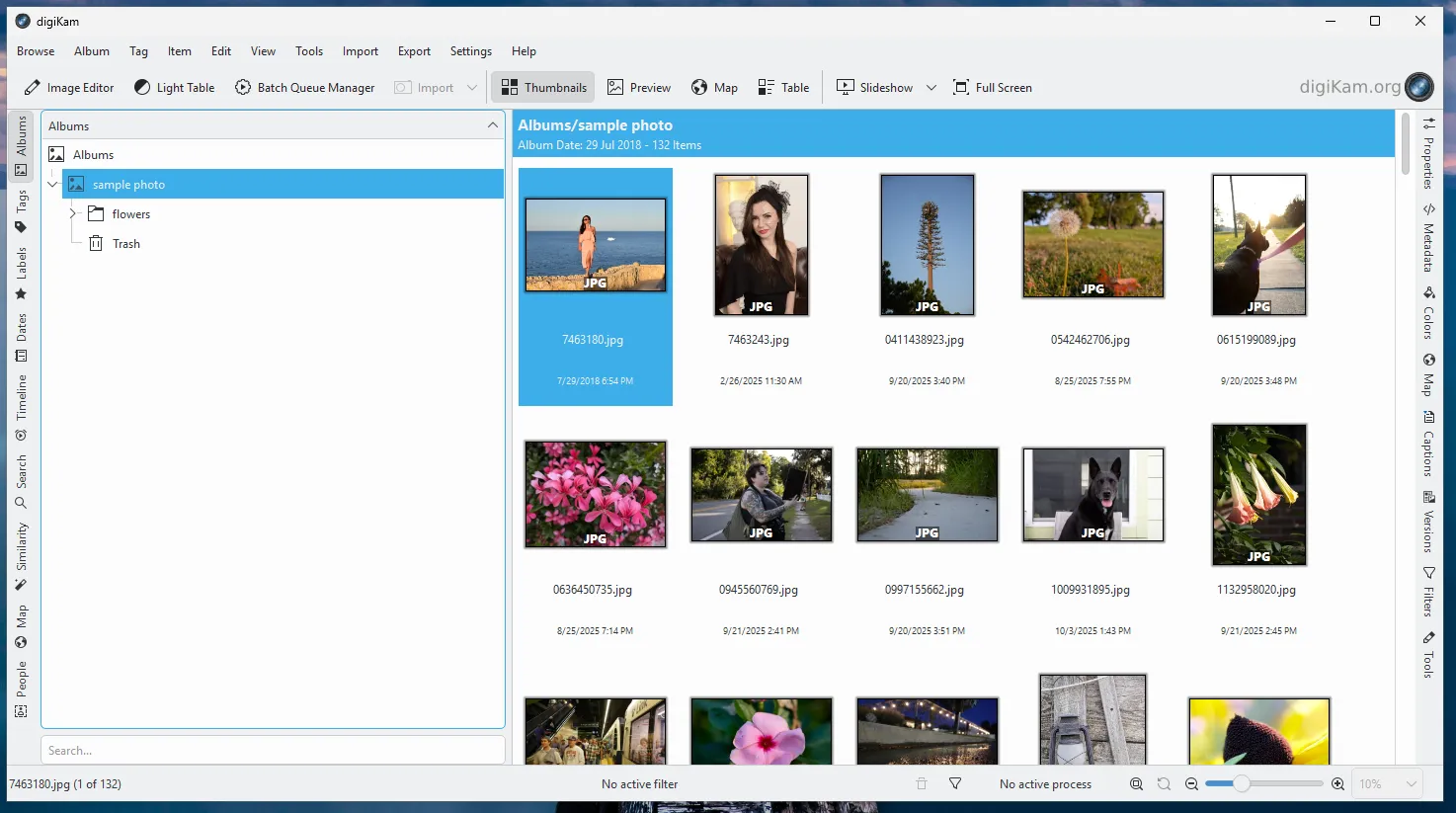Collapse the Albums panel header
The image size is (1456, 813).
pyautogui.click(x=491, y=125)
